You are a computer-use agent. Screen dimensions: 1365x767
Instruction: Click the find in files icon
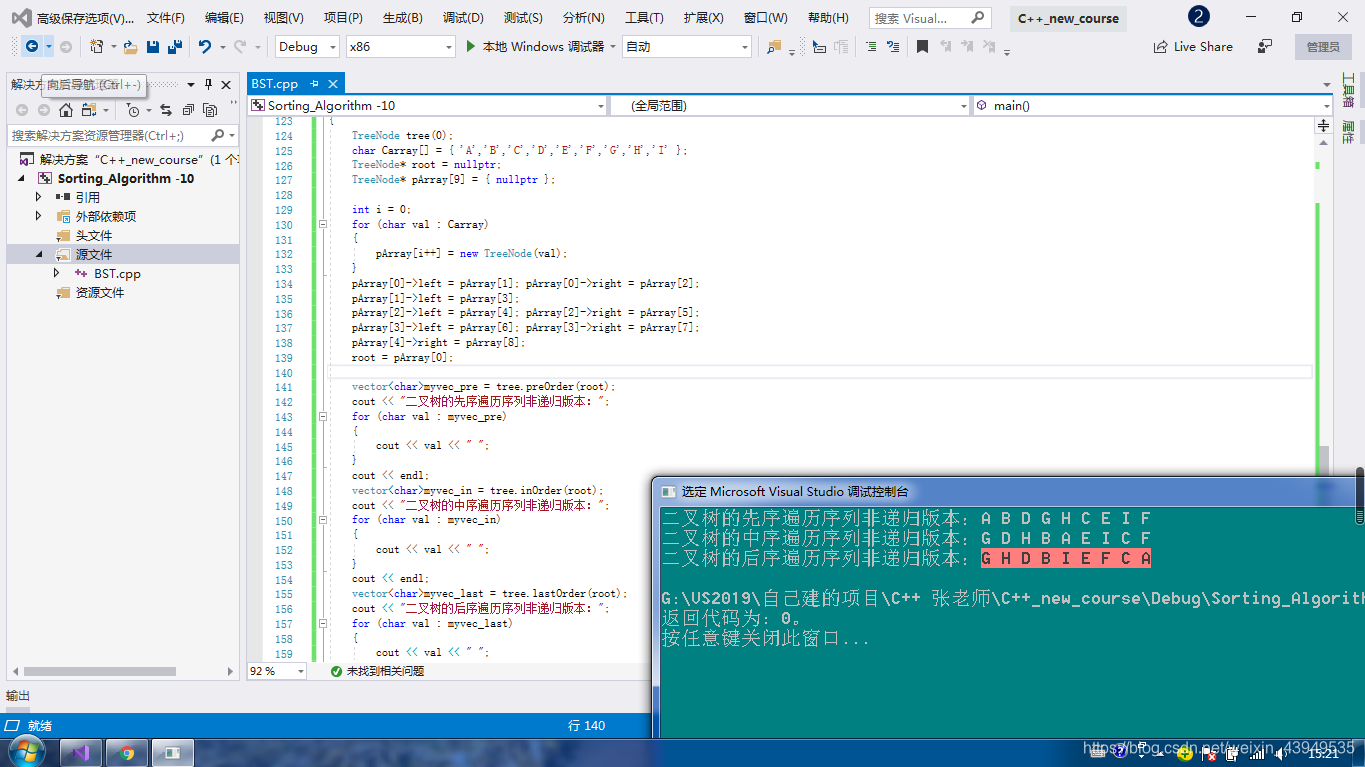pos(773,46)
